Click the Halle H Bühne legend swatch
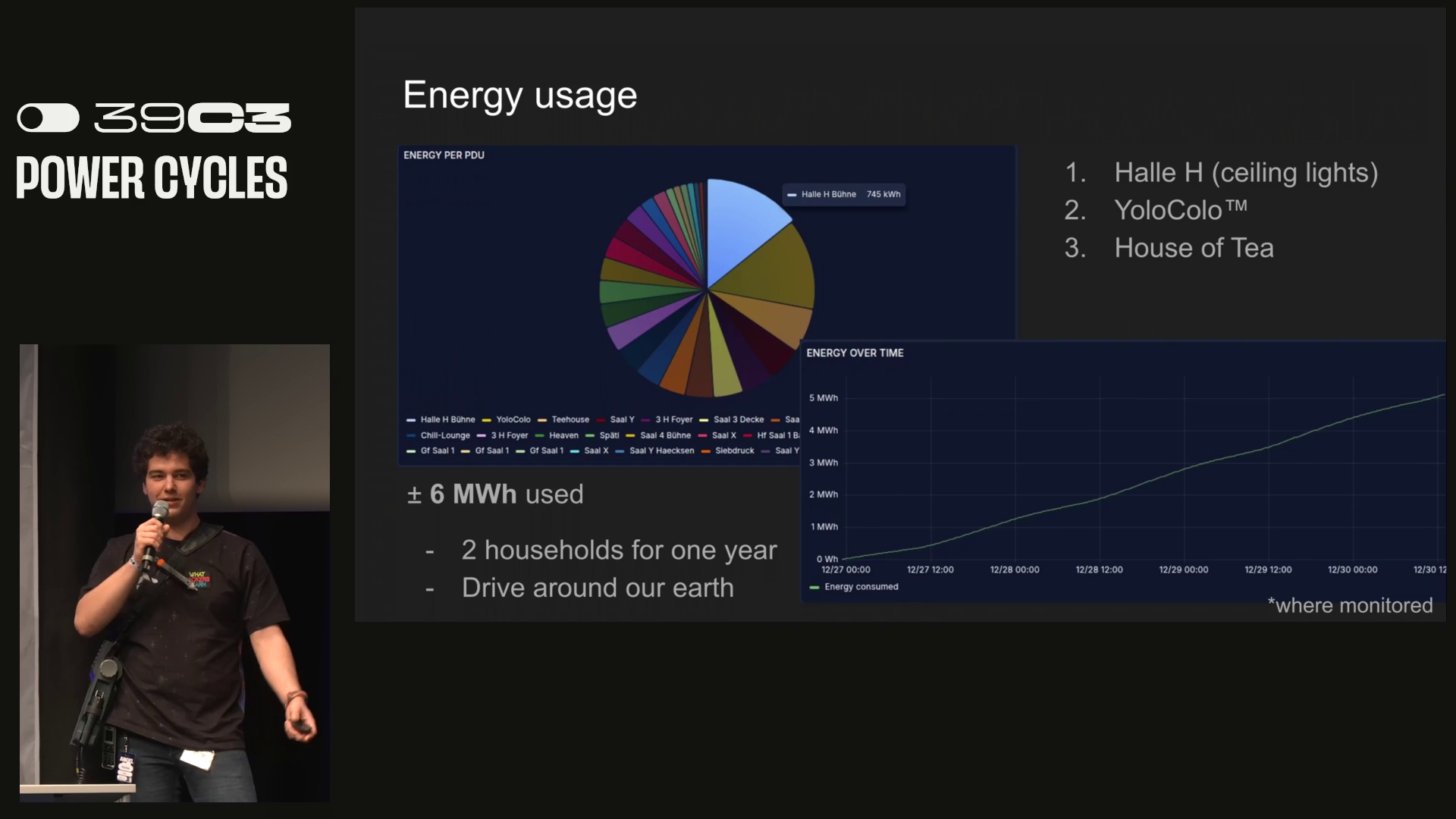This screenshot has height=819, width=1456. [x=411, y=420]
